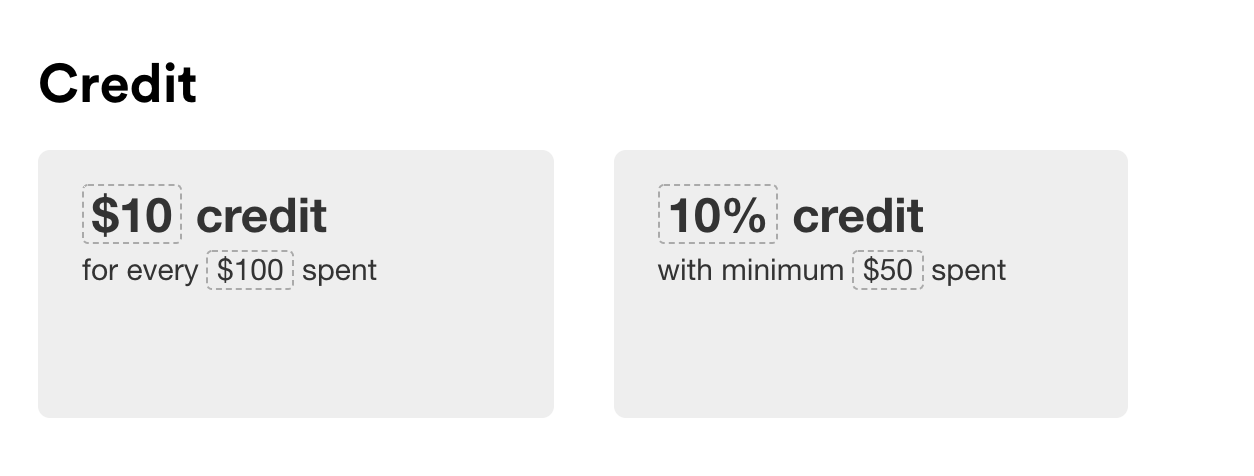Click the "for every" label text

(x=140, y=270)
